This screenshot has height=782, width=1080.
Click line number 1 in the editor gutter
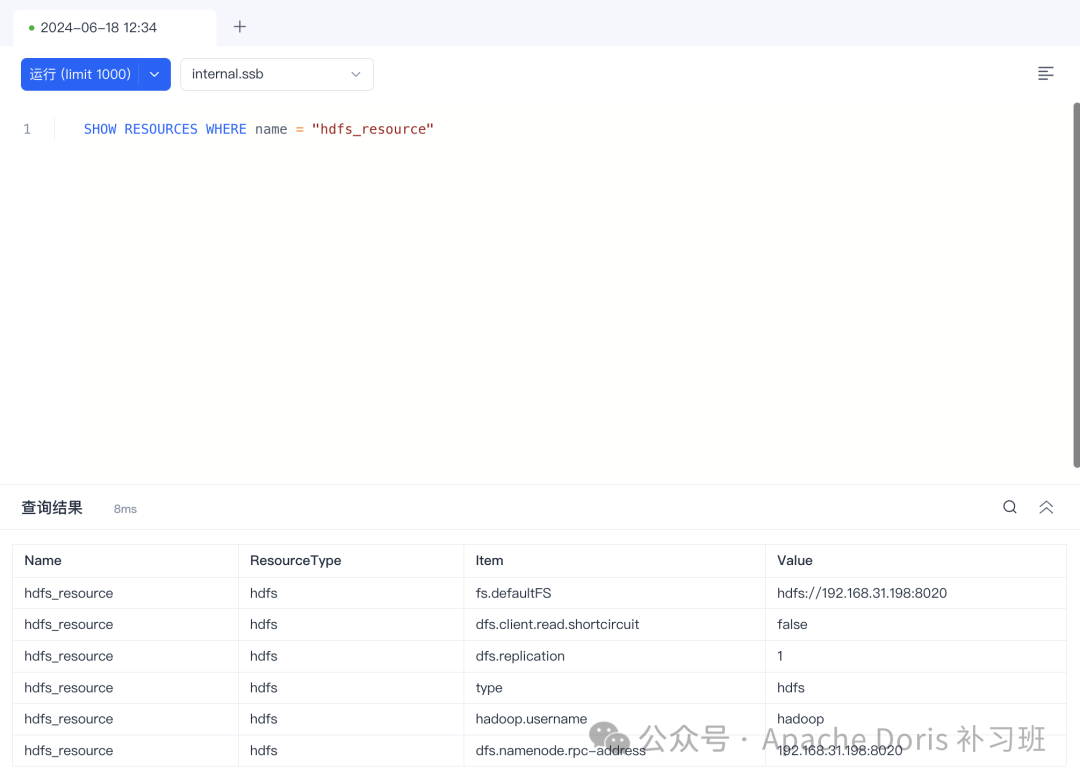click(27, 129)
